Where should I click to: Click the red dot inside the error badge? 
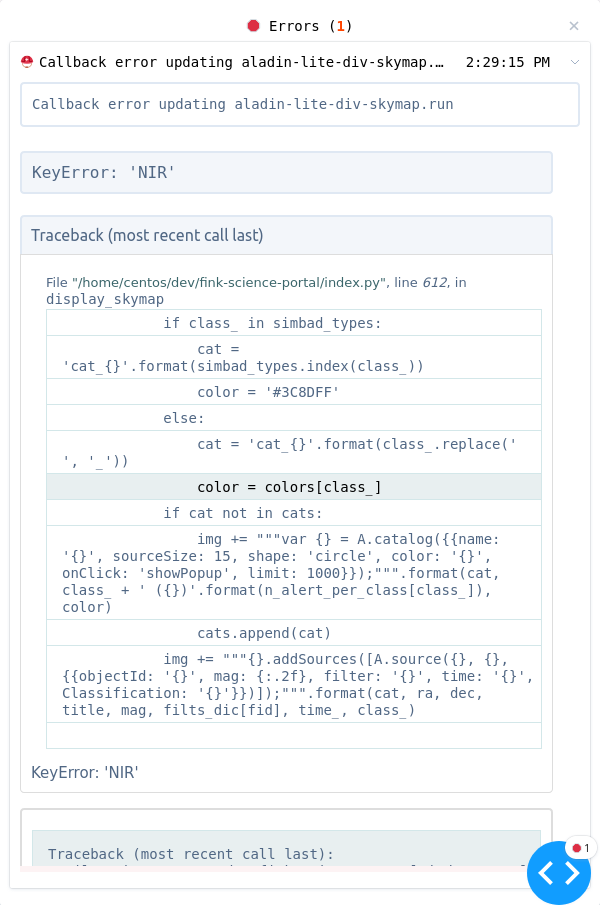pyautogui.click(x=575, y=847)
